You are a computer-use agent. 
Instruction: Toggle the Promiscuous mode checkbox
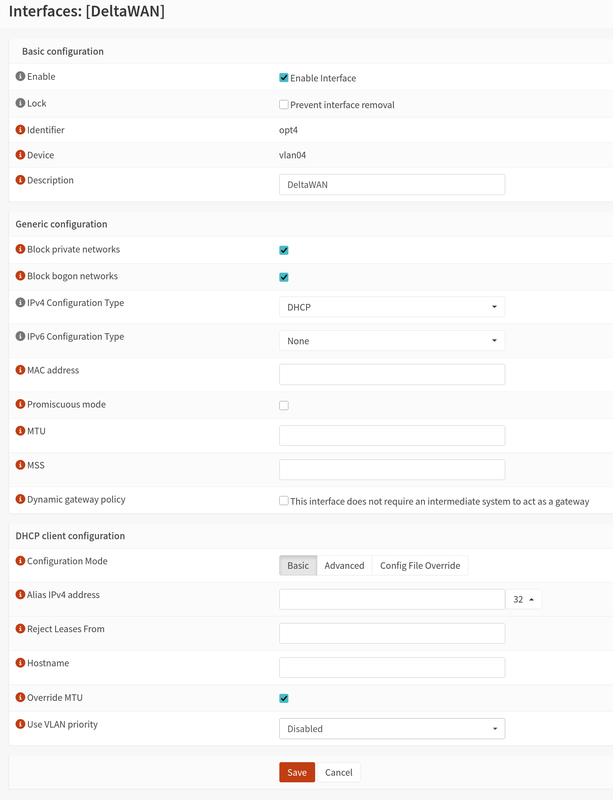[x=284, y=406]
